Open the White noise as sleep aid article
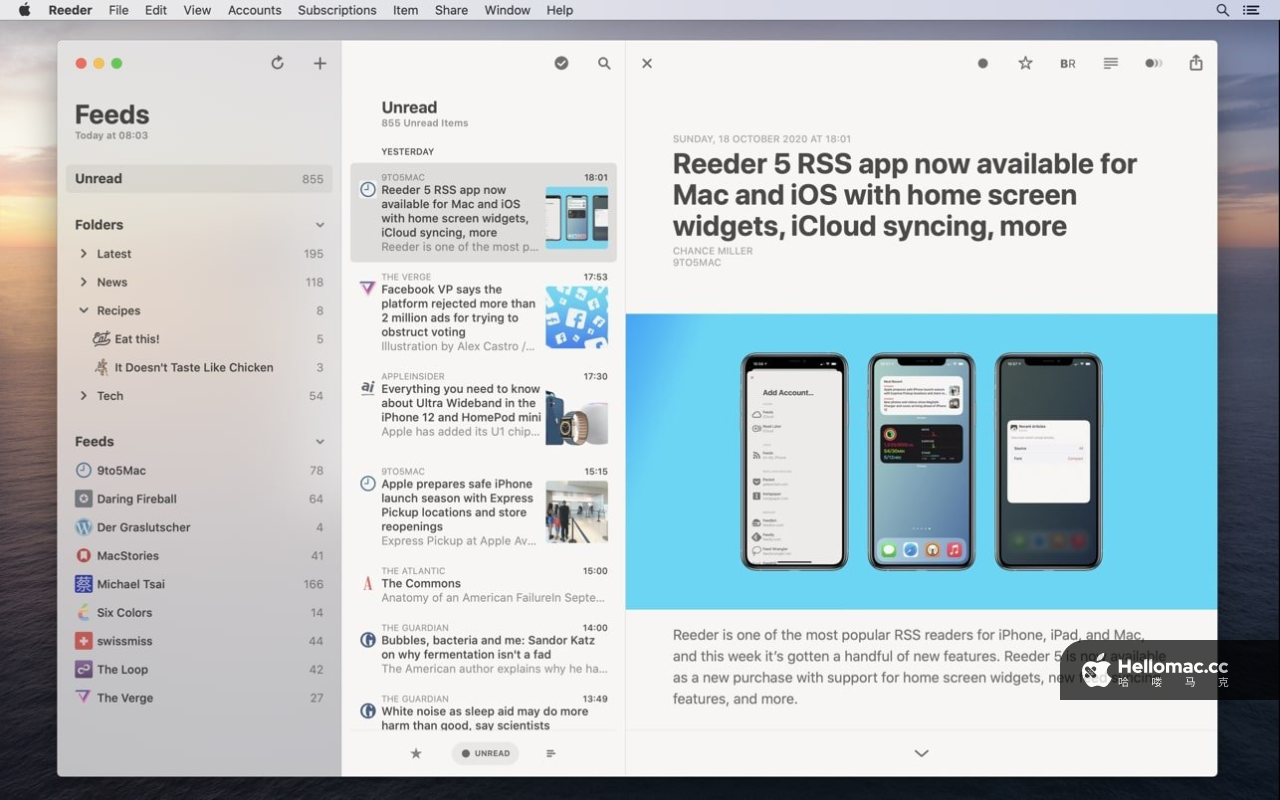Image resolution: width=1280 pixels, height=800 pixels. point(484,710)
